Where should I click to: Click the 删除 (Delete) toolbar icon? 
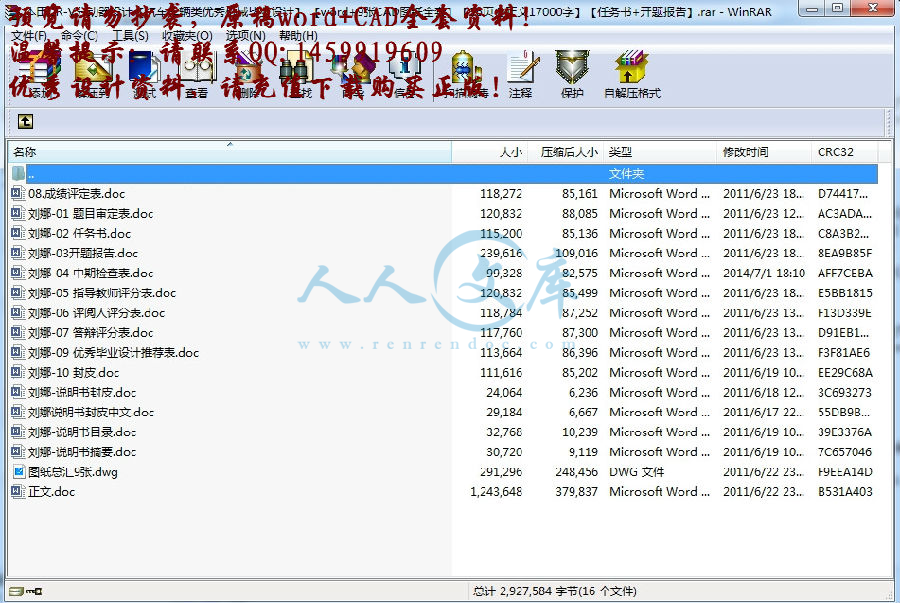[248, 75]
